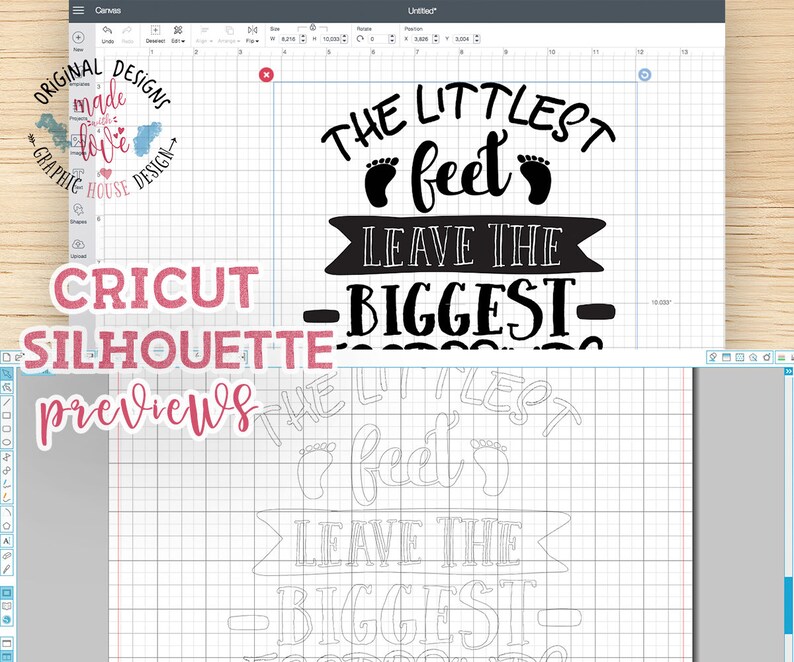Toggle the size lock icon
794x662 pixels.
pyautogui.click(x=312, y=28)
